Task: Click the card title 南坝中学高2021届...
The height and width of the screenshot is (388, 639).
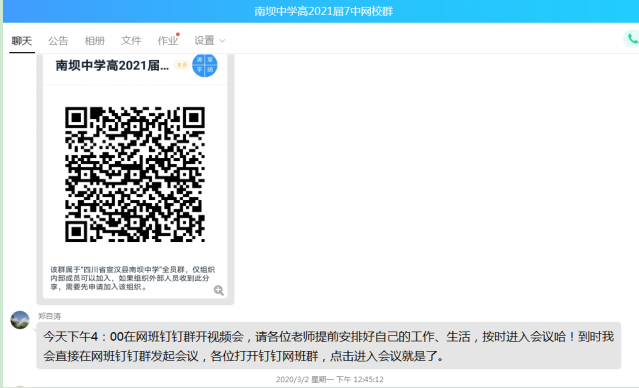Action: (112, 65)
